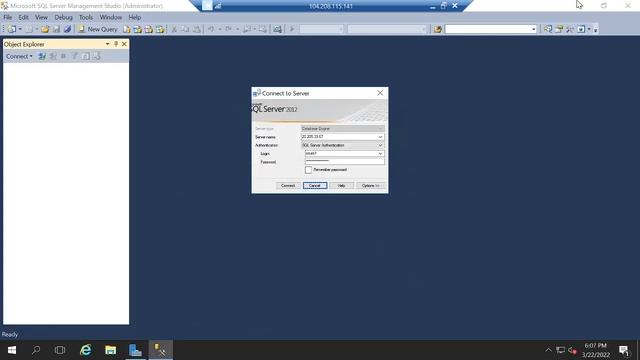This screenshot has width=640, height=360.
Task: Close the Connect to Server dialog
Action: [x=380, y=93]
